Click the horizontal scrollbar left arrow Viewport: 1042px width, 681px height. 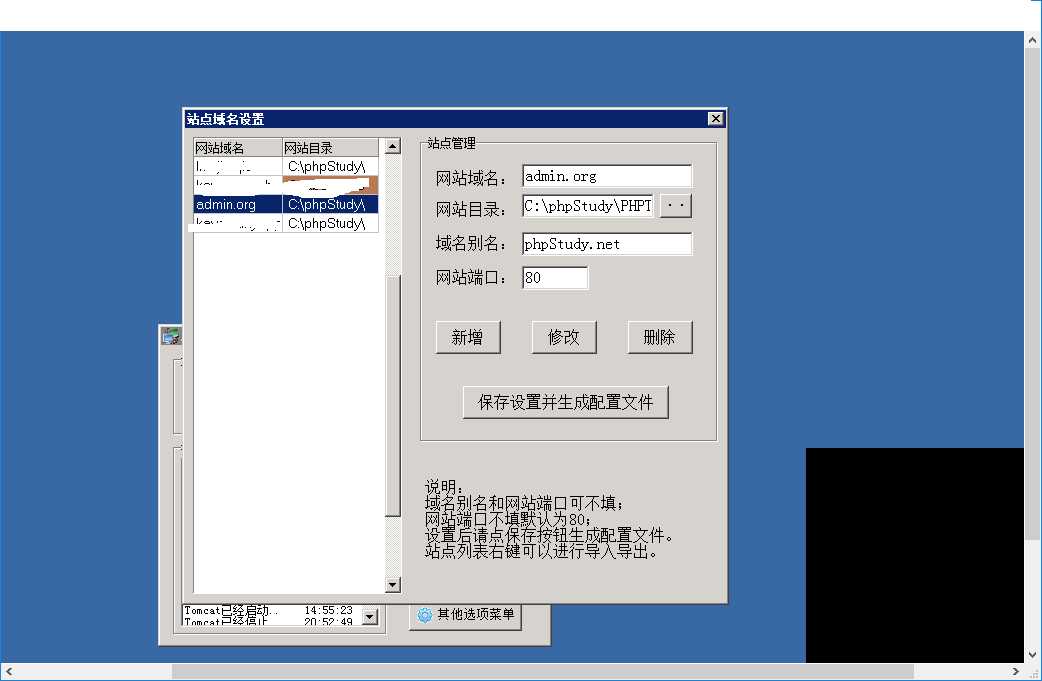[9, 672]
